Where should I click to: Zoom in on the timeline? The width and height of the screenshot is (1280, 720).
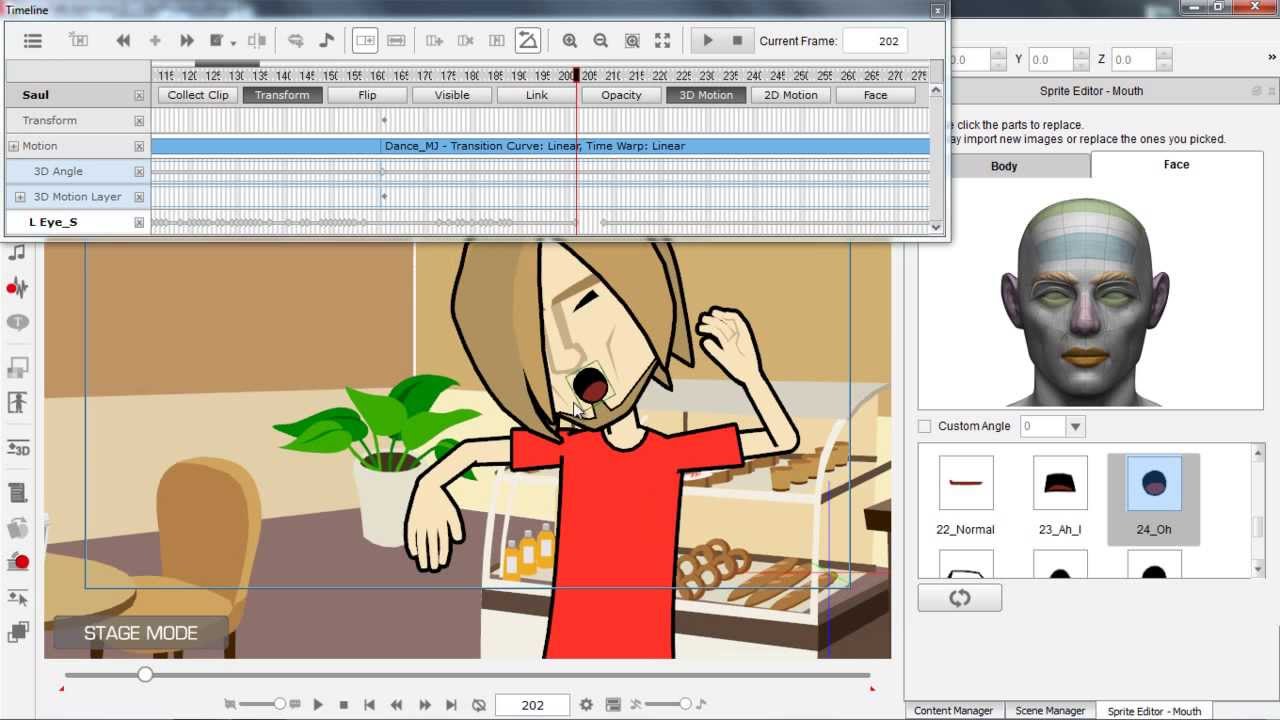[570, 40]
